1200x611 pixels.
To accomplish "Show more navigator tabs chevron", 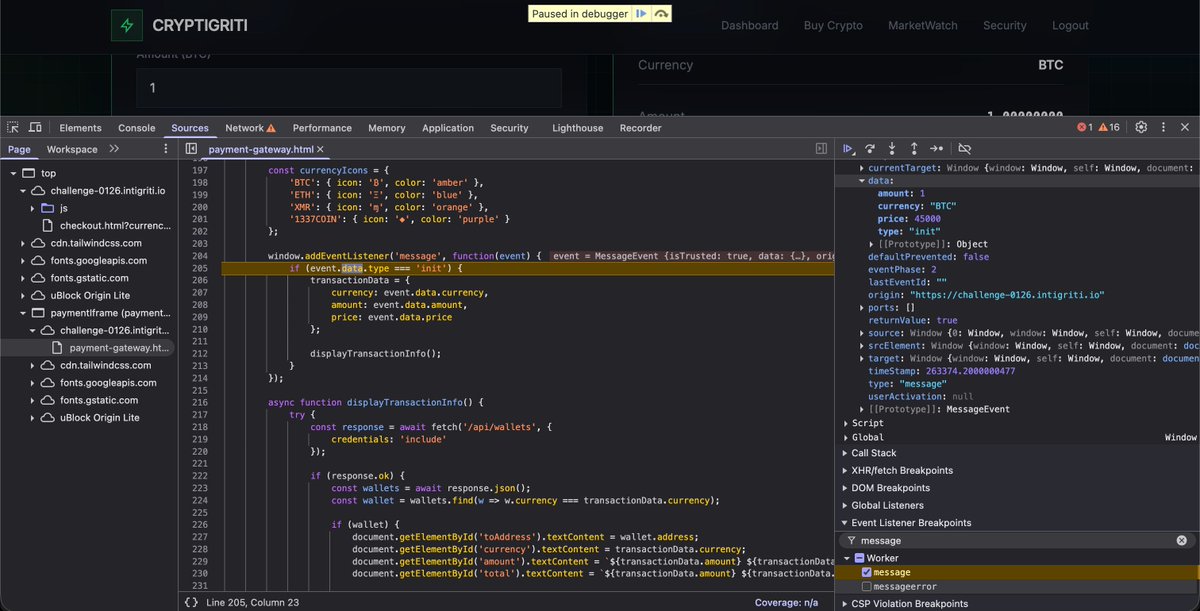I will tap(114, 149).
